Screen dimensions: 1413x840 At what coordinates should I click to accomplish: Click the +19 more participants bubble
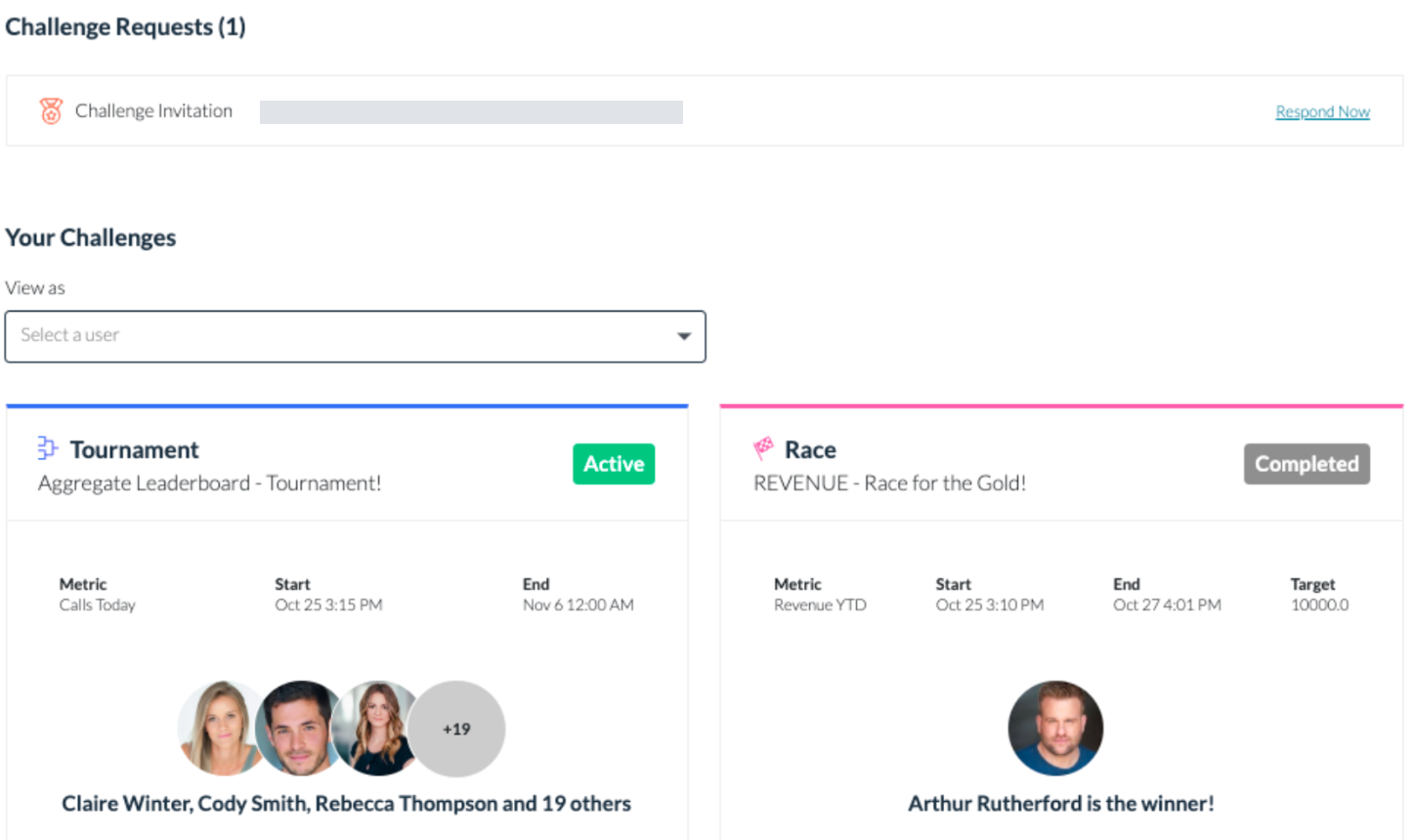[456, 729]
